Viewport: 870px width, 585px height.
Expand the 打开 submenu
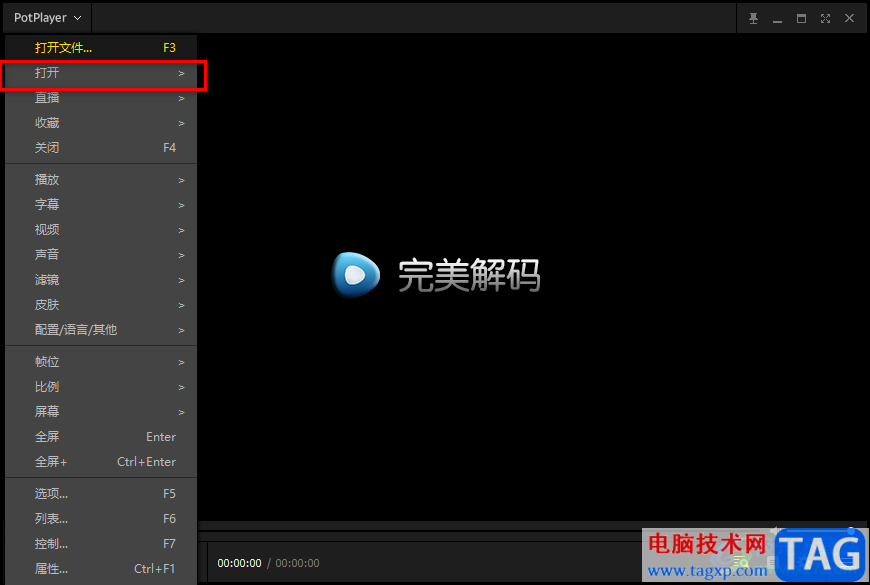tap(101, 73)
